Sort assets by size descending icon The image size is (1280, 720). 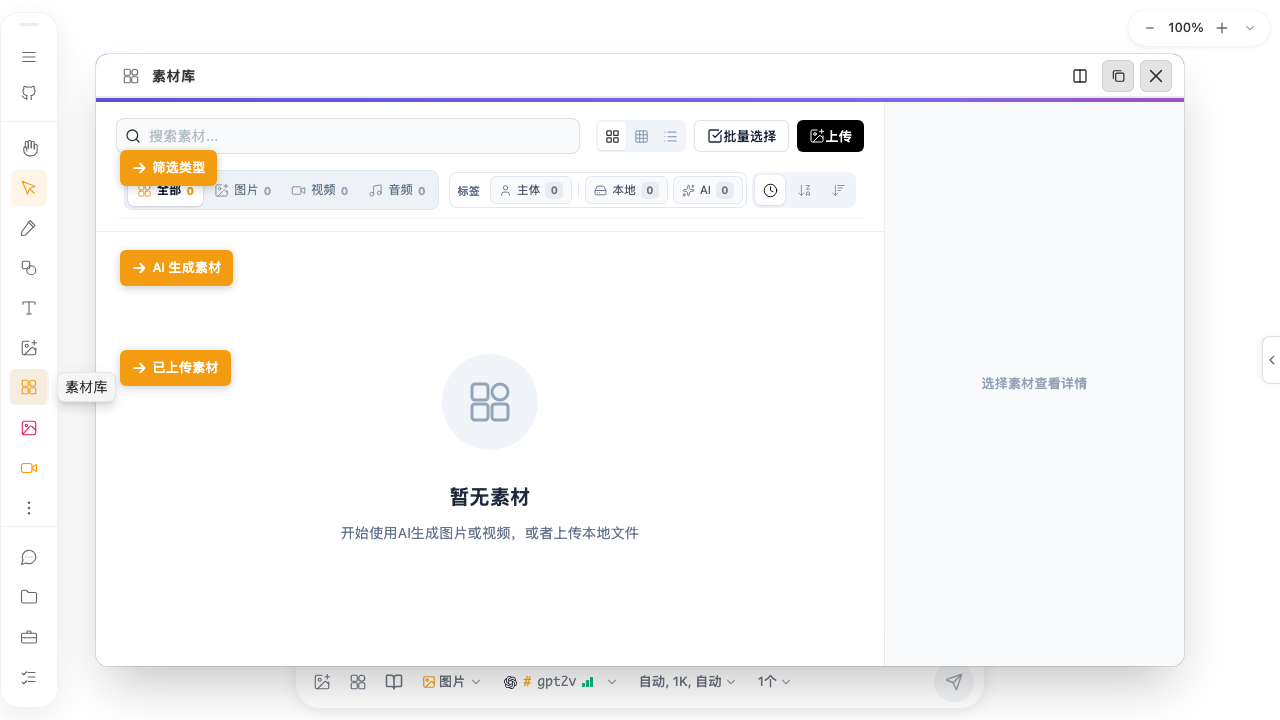tap(838, 190)
